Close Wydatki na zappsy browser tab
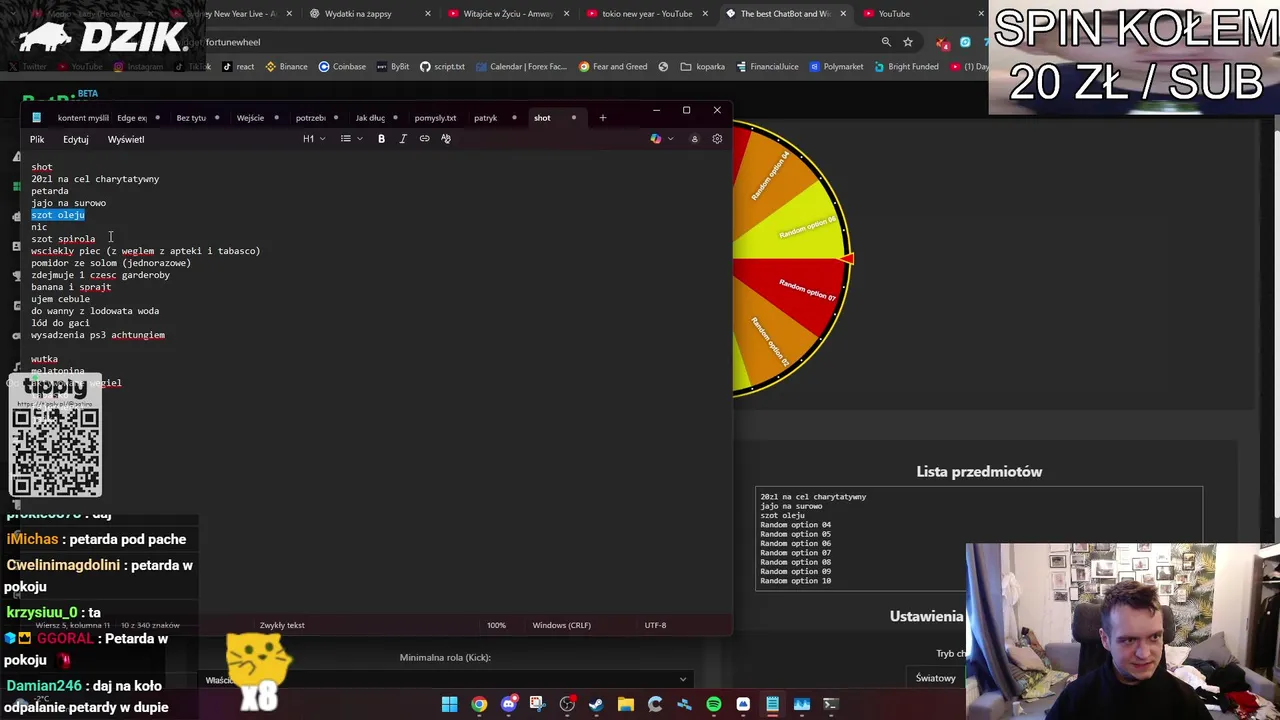 428,14
